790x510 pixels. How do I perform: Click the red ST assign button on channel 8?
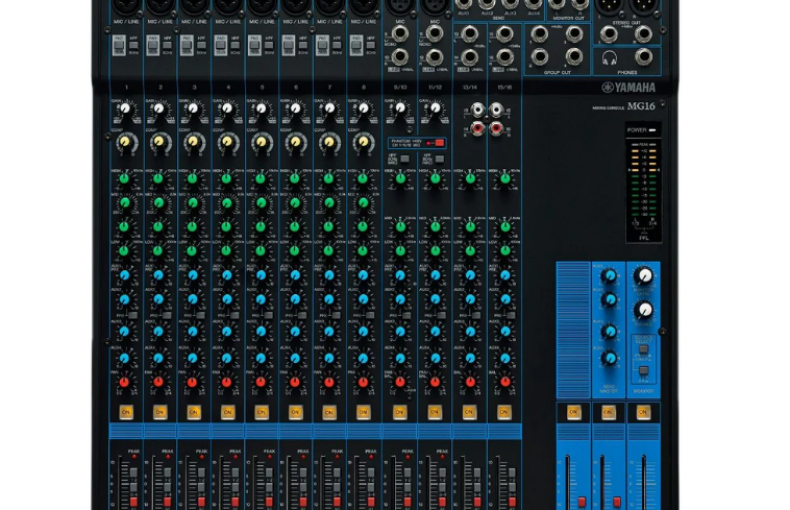371,502
